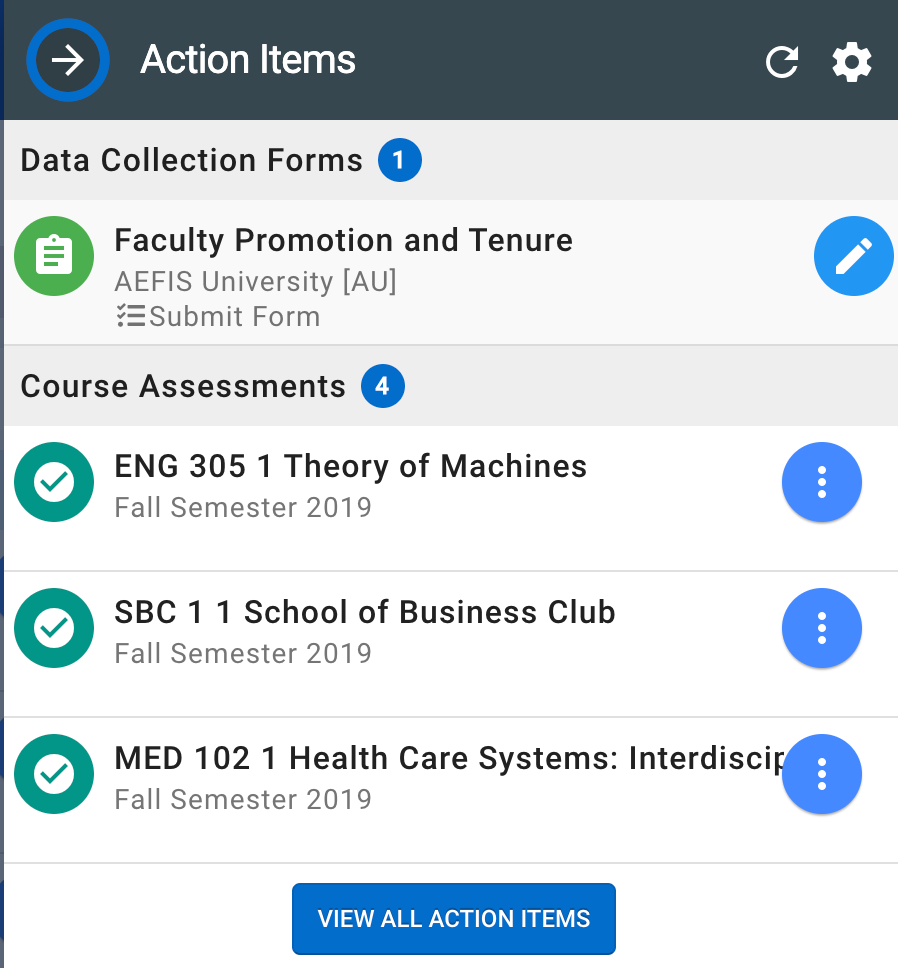
Task: Open Faculty Promotion and Tenure item
Action: point(343,241)
